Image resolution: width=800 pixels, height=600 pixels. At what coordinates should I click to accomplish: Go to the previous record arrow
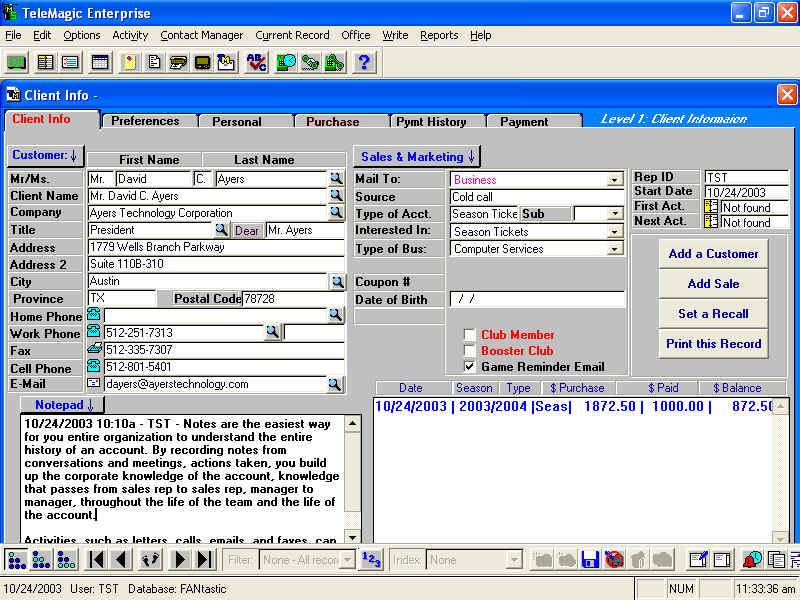coord(121,560)
